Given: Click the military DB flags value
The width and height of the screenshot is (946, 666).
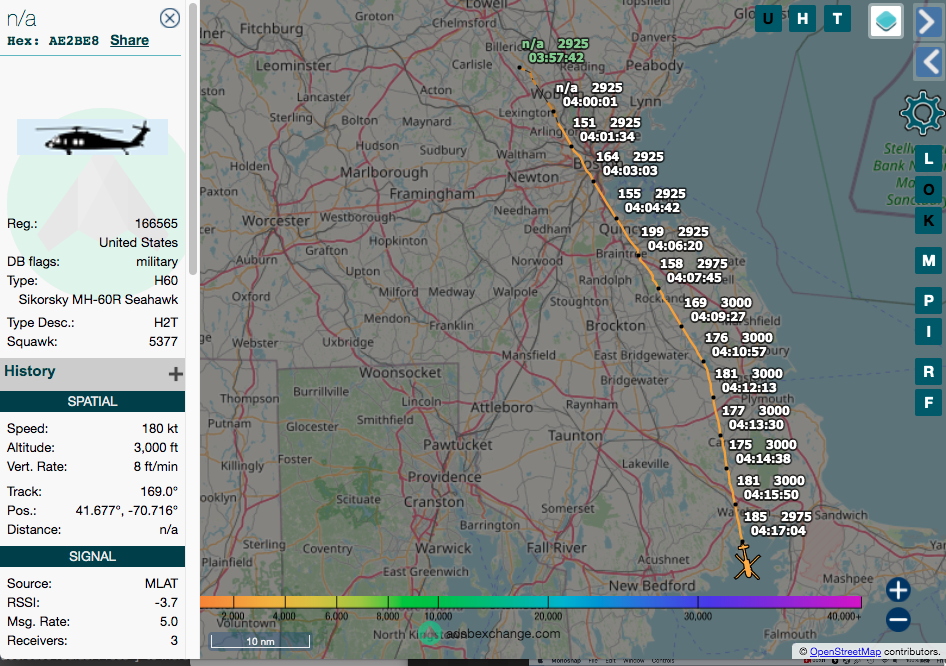Looking at the screenshot, I should 157,262.
